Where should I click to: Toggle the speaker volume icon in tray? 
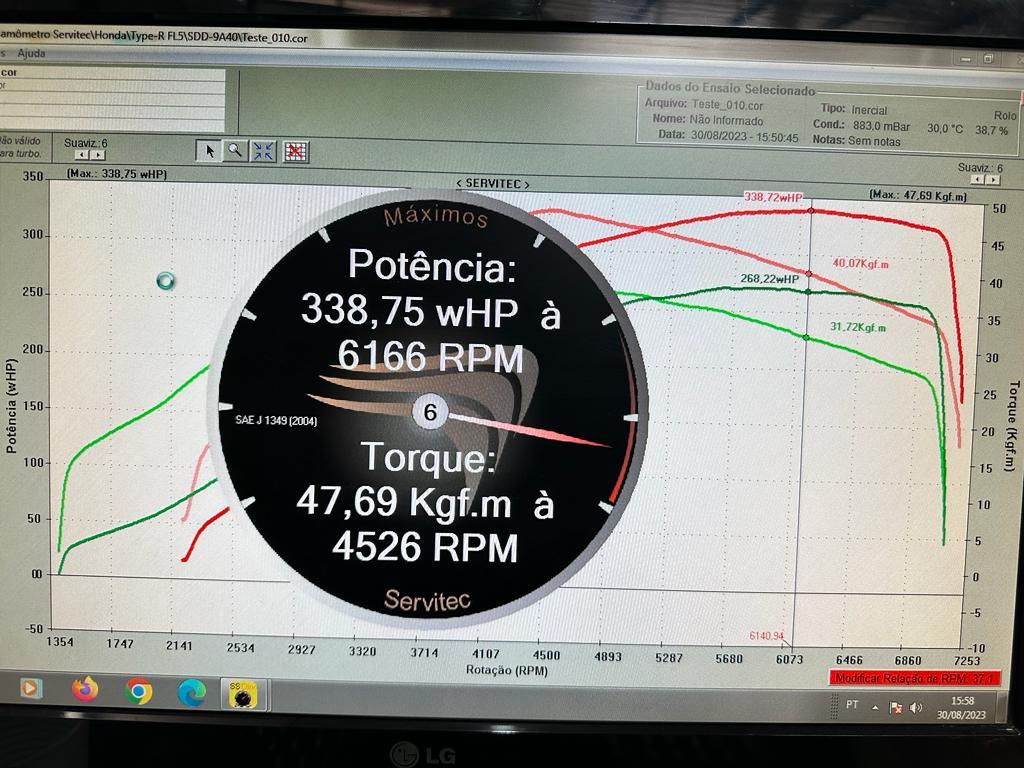(914, 708)
